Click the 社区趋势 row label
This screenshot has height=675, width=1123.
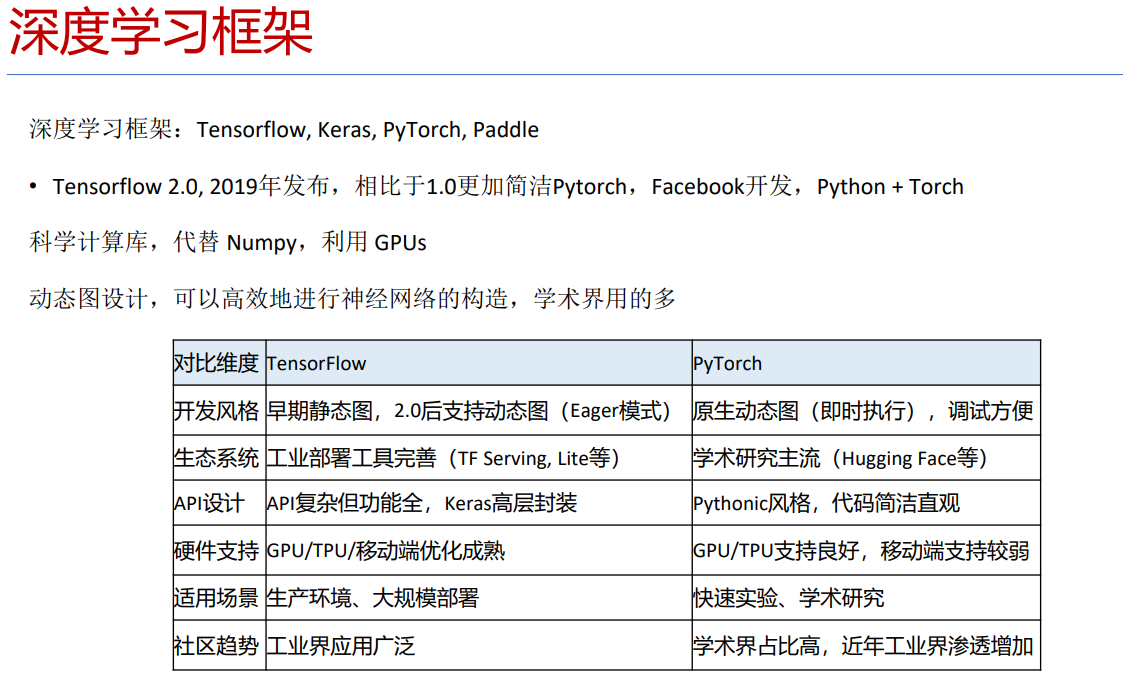coord(219,646)
